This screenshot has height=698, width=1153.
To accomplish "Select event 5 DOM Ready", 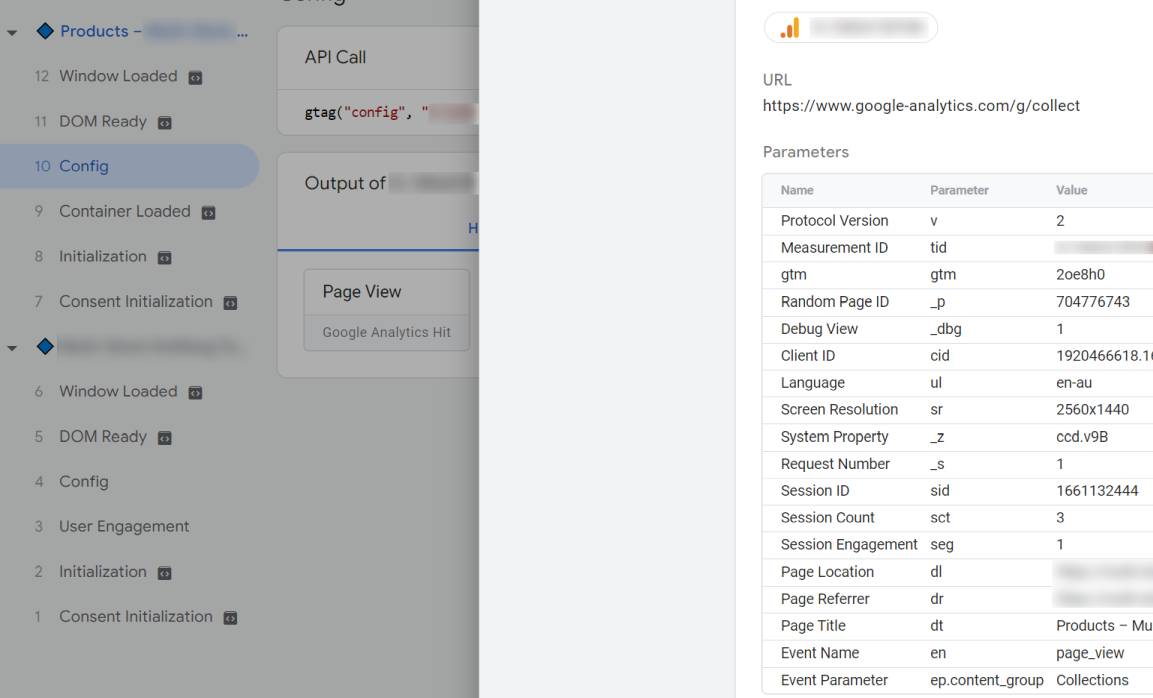I will pyautogui.click(x=102, y=437).
